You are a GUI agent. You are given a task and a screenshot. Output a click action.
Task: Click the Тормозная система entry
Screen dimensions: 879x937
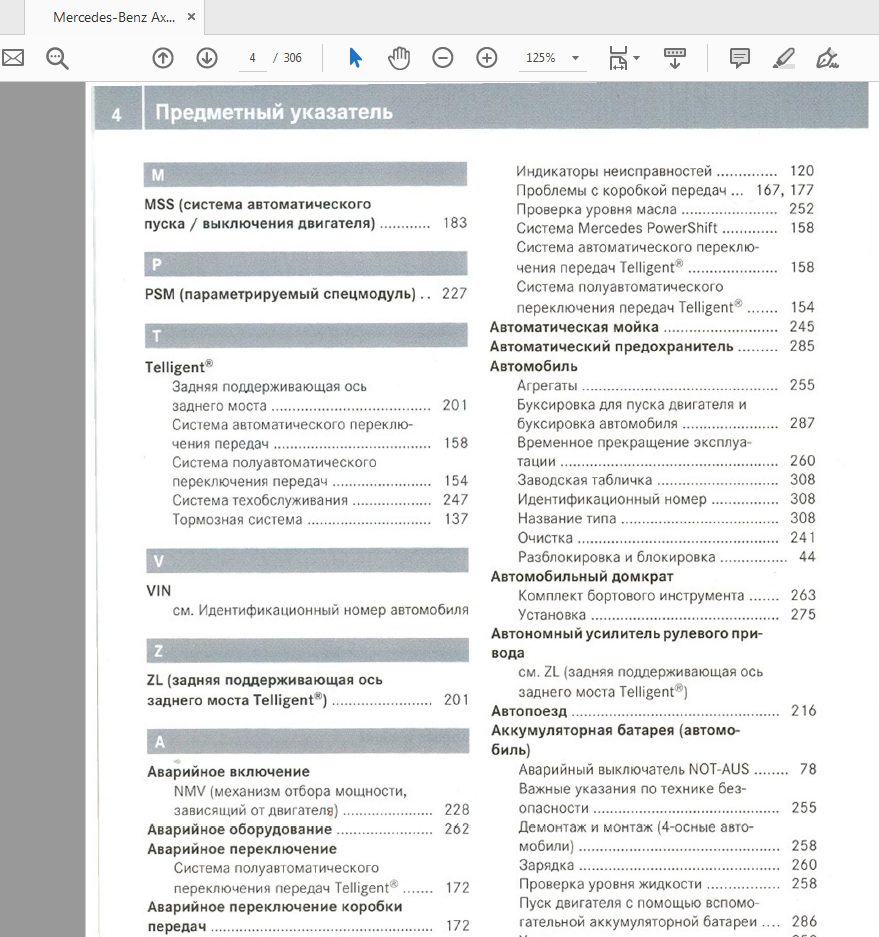(x=237, y=519)
